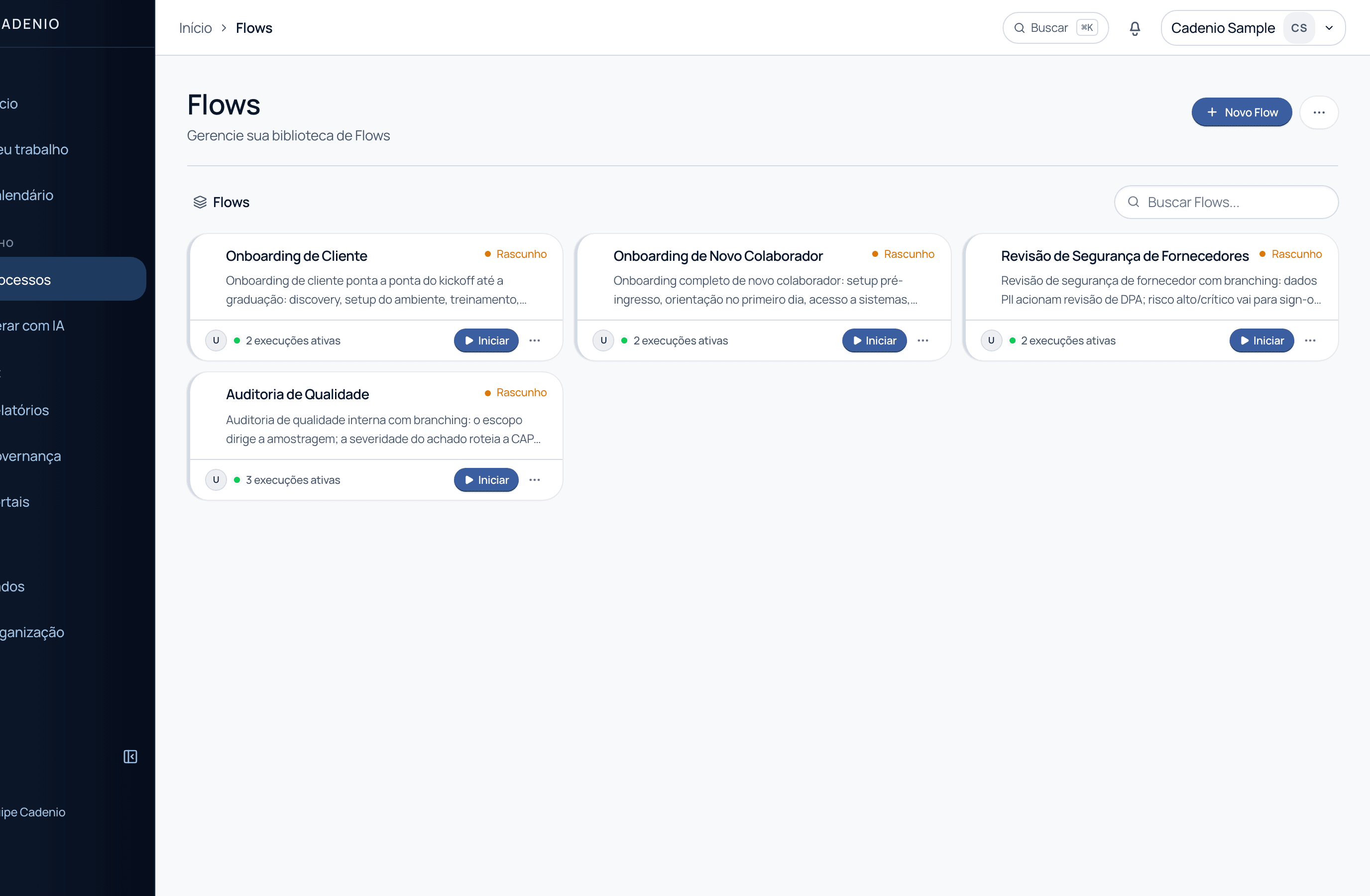Go to Início in the breadcrumb
1370x896 pixels.
(x=195, y=28)
